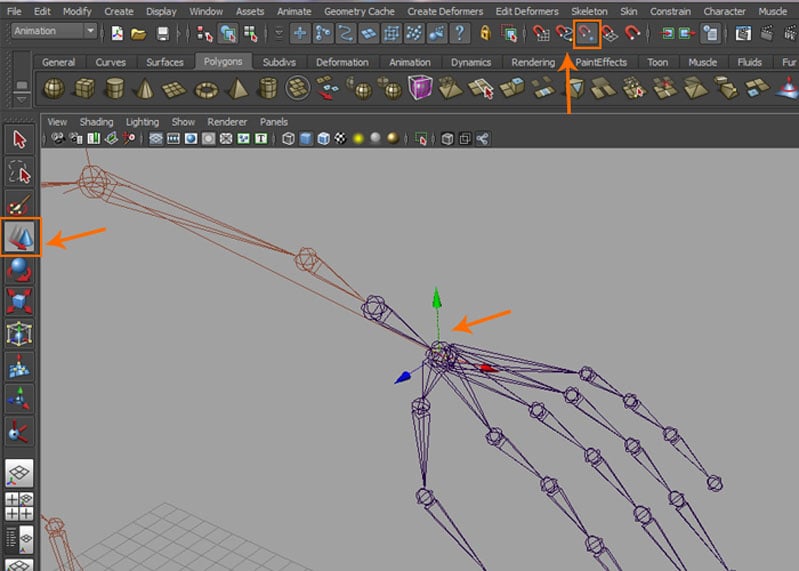The image size is (799, 571).
Task: Open the Skeleton menu
Action: click(588, 11)
